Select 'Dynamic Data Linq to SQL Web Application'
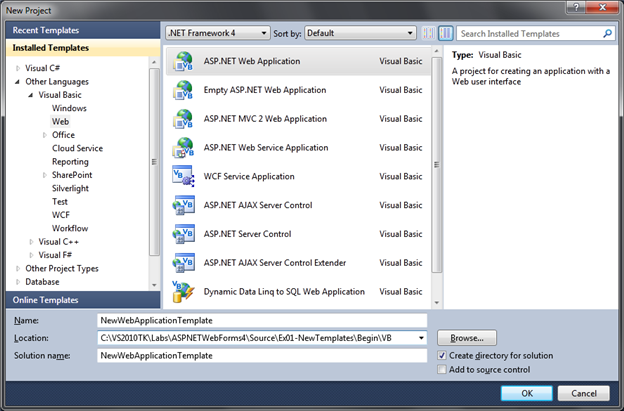The image size is (624, 411). pos(284,292)
